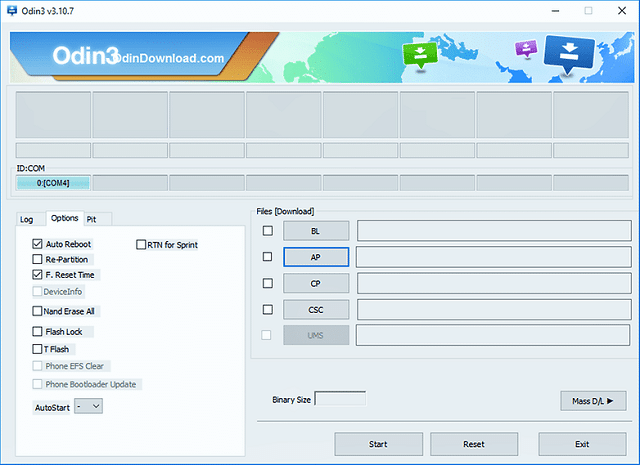640x465 pixels.
Task: Untick the F. Reset Time option
Action: pos(38,274)
